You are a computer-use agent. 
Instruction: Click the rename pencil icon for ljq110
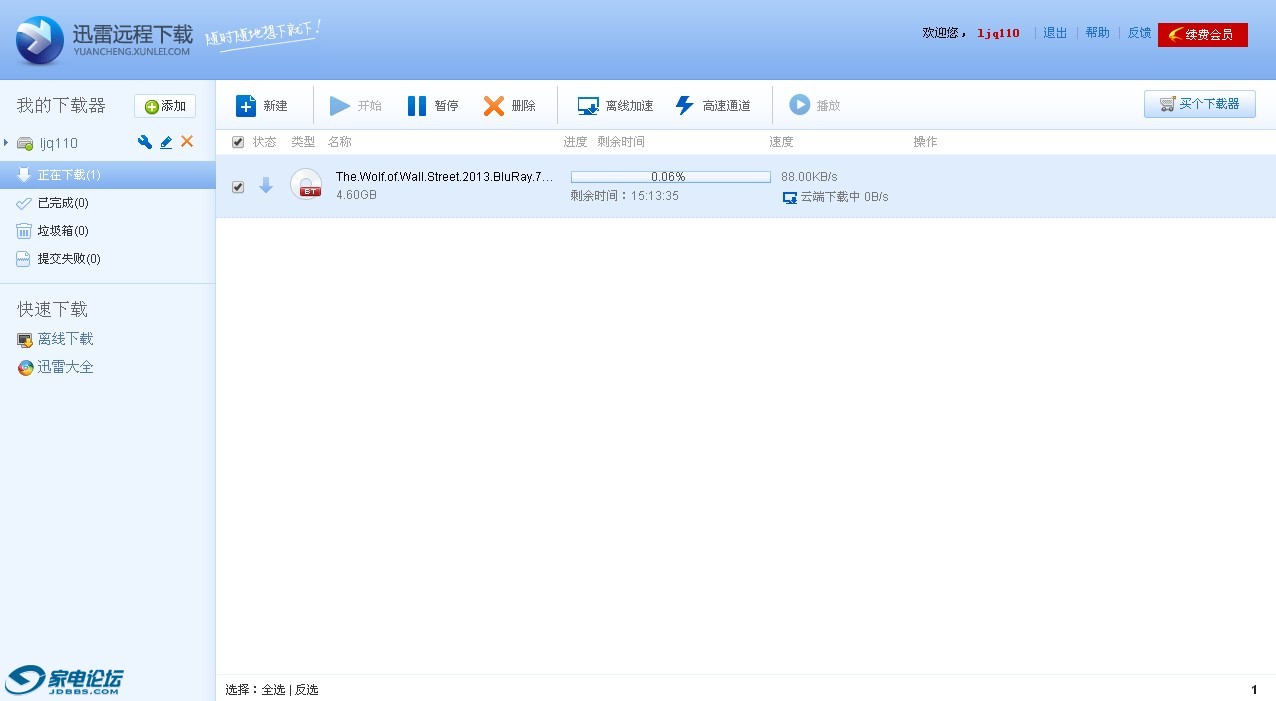click(166, 142)
